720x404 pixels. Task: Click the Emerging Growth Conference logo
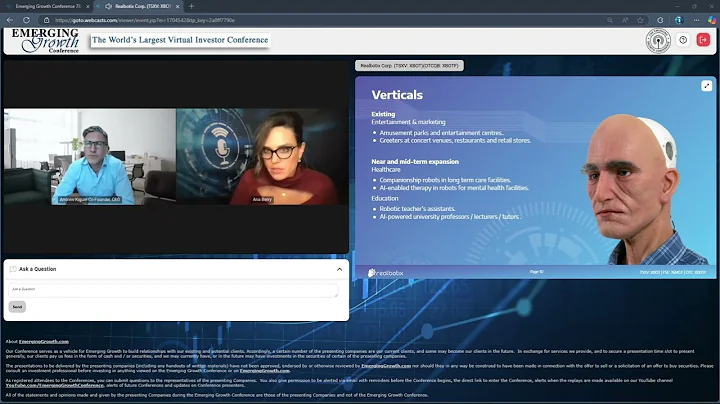[x=45, y=40]
